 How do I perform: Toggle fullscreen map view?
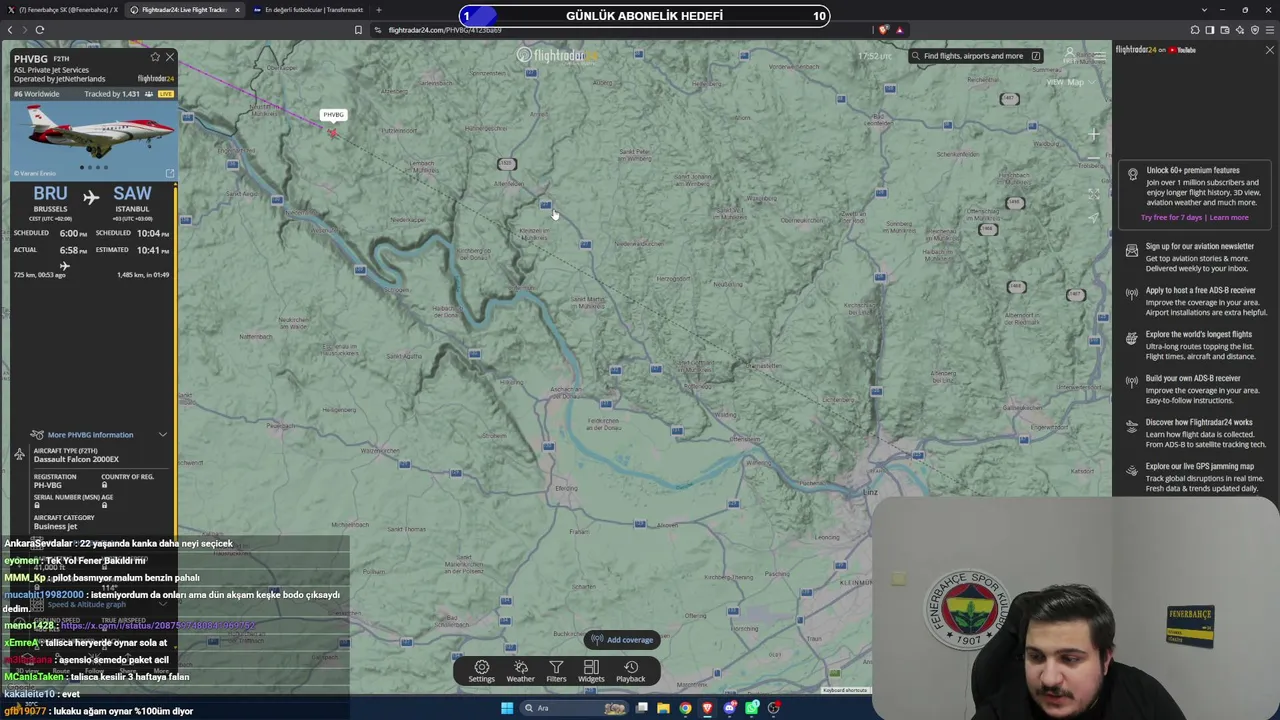(x=1093, y=194)
